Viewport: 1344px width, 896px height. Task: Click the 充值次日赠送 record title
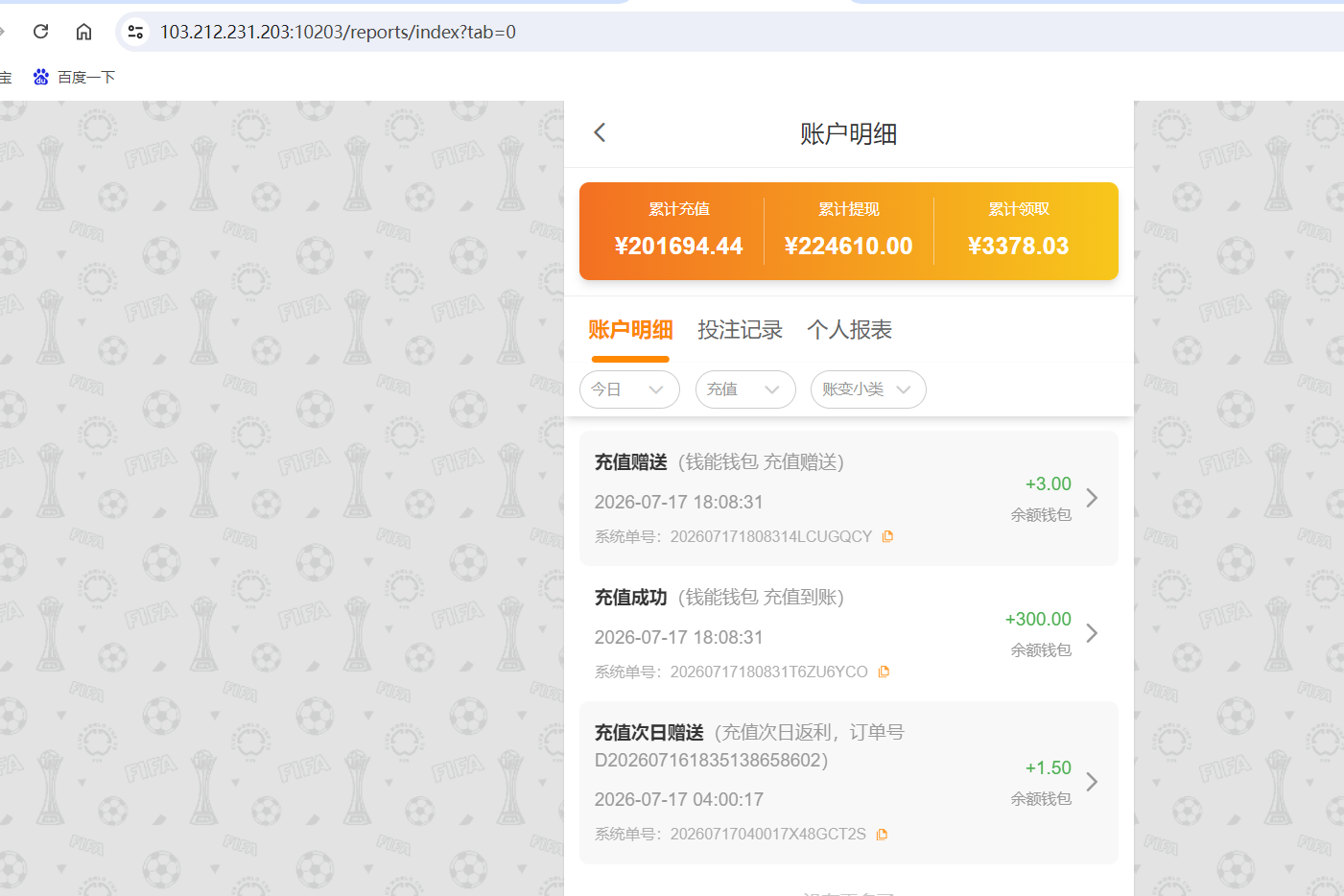[648, 733]
